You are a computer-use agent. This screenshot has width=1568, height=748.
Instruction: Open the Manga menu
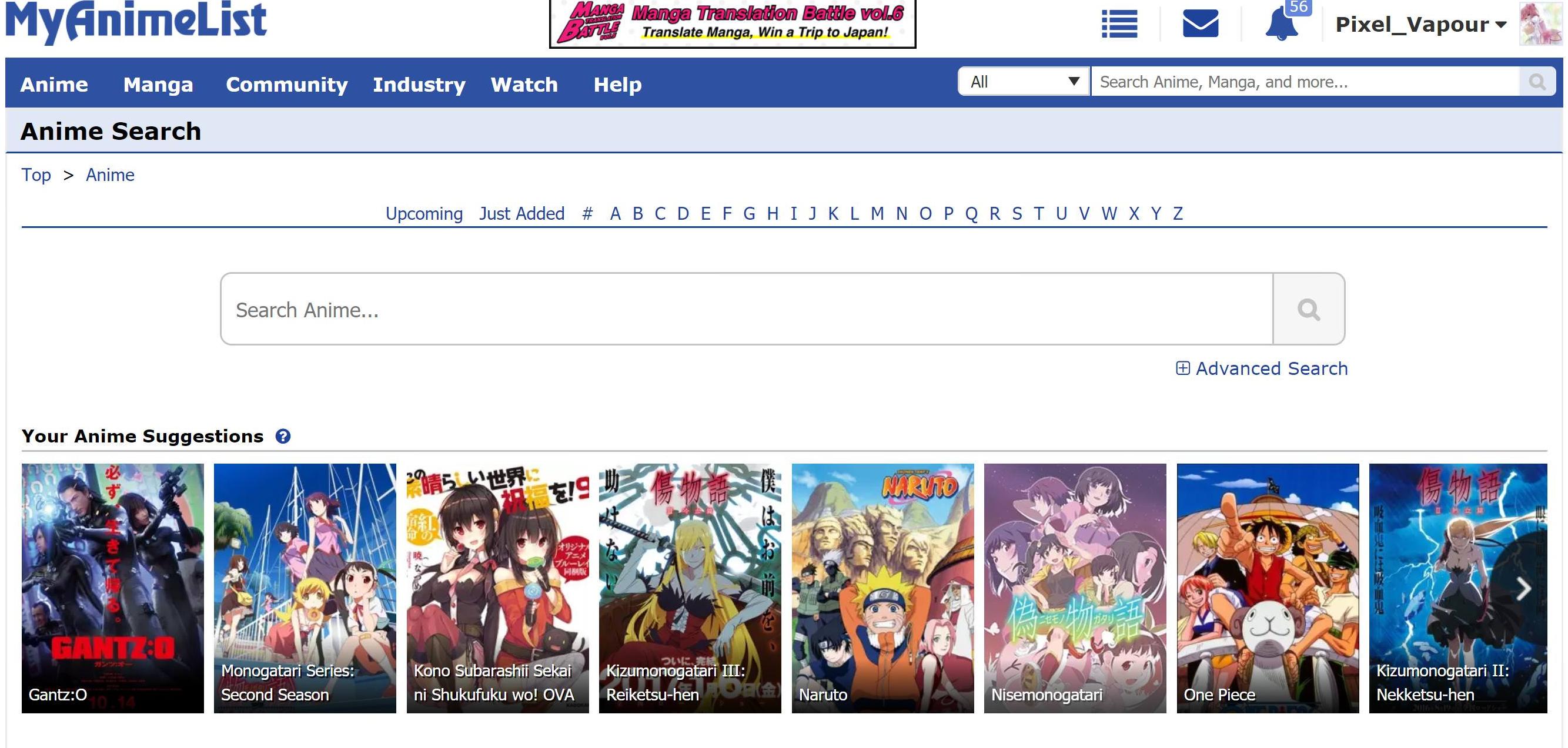[158, 84]
